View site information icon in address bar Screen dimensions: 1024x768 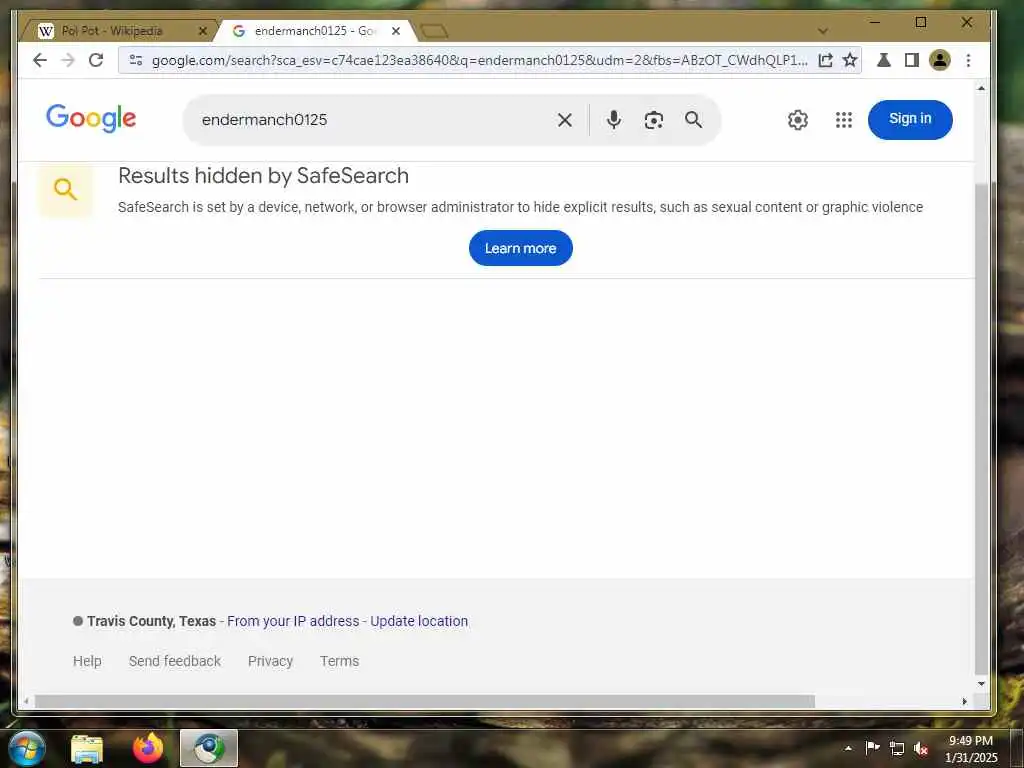click(136, 60)
